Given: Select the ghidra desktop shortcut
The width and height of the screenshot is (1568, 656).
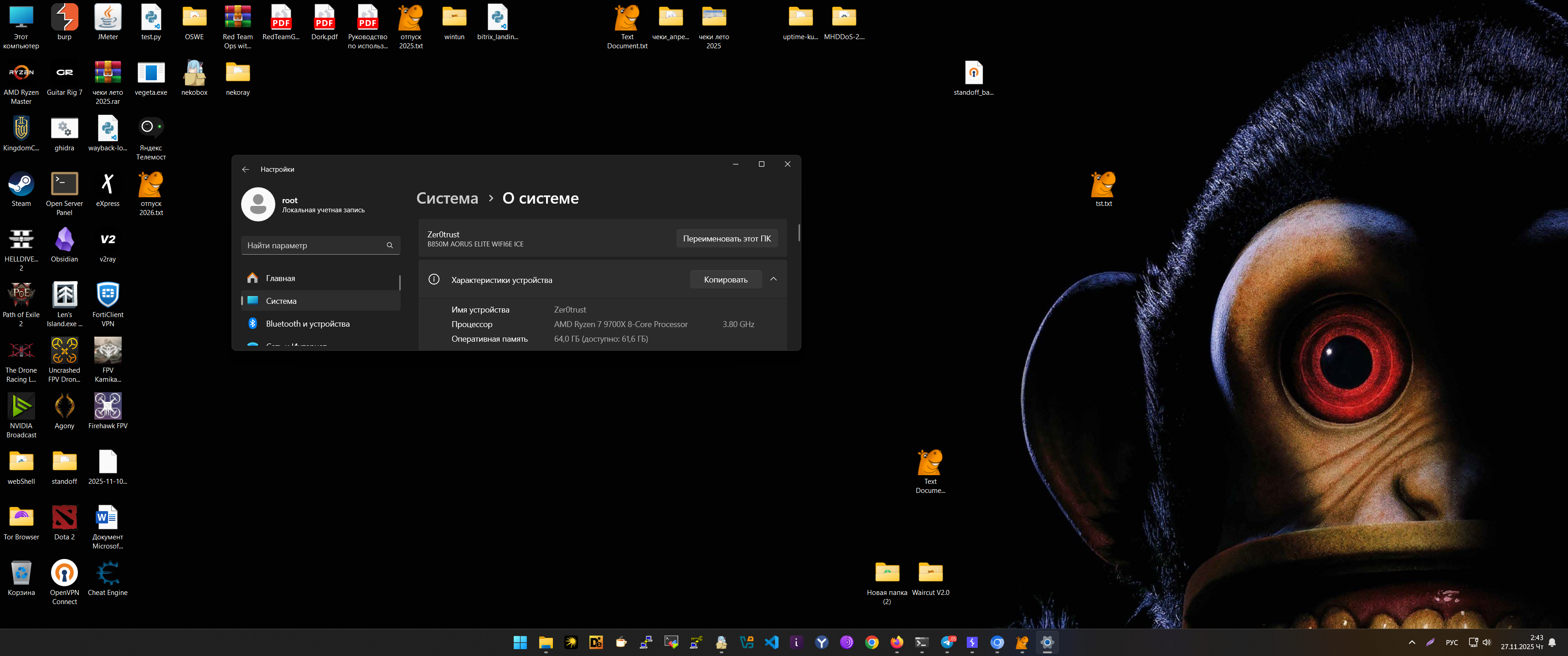Looking at the screenshot, I should pyautogui.click(x=64, y=129).
